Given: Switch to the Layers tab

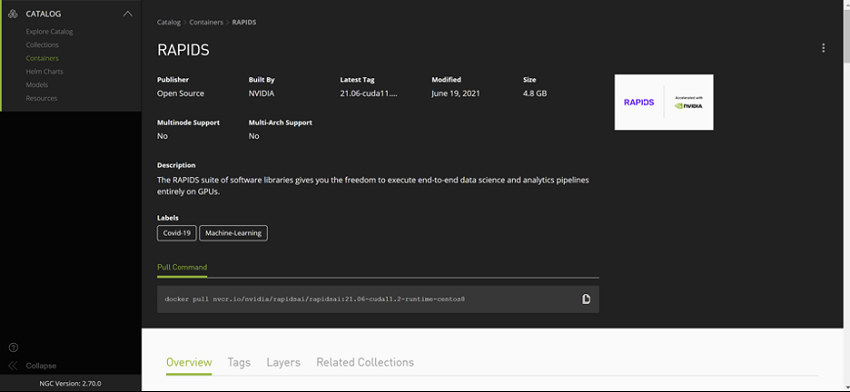Looking at the screenshot, I should 284,362.
